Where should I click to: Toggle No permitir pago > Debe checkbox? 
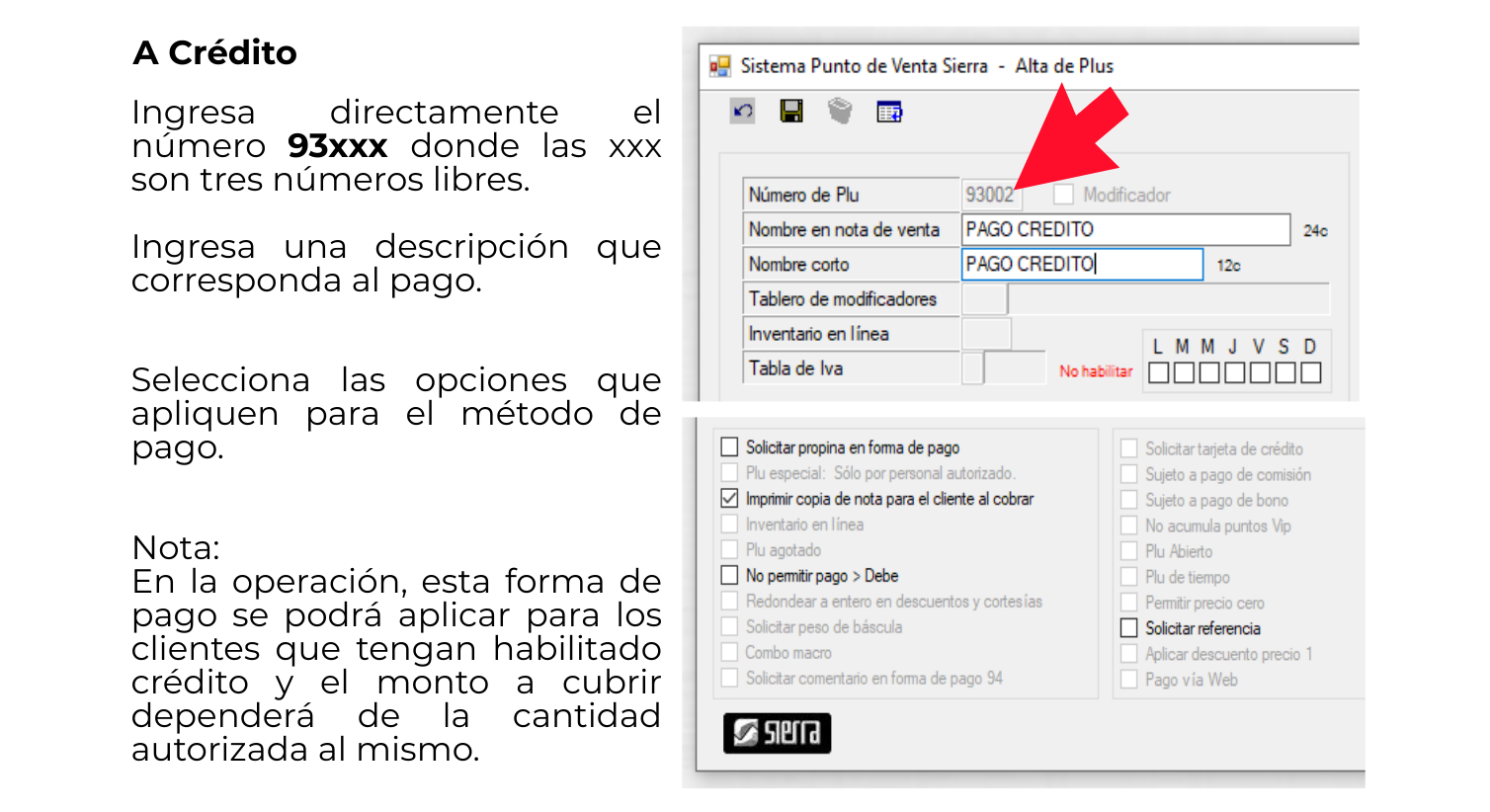730,576
